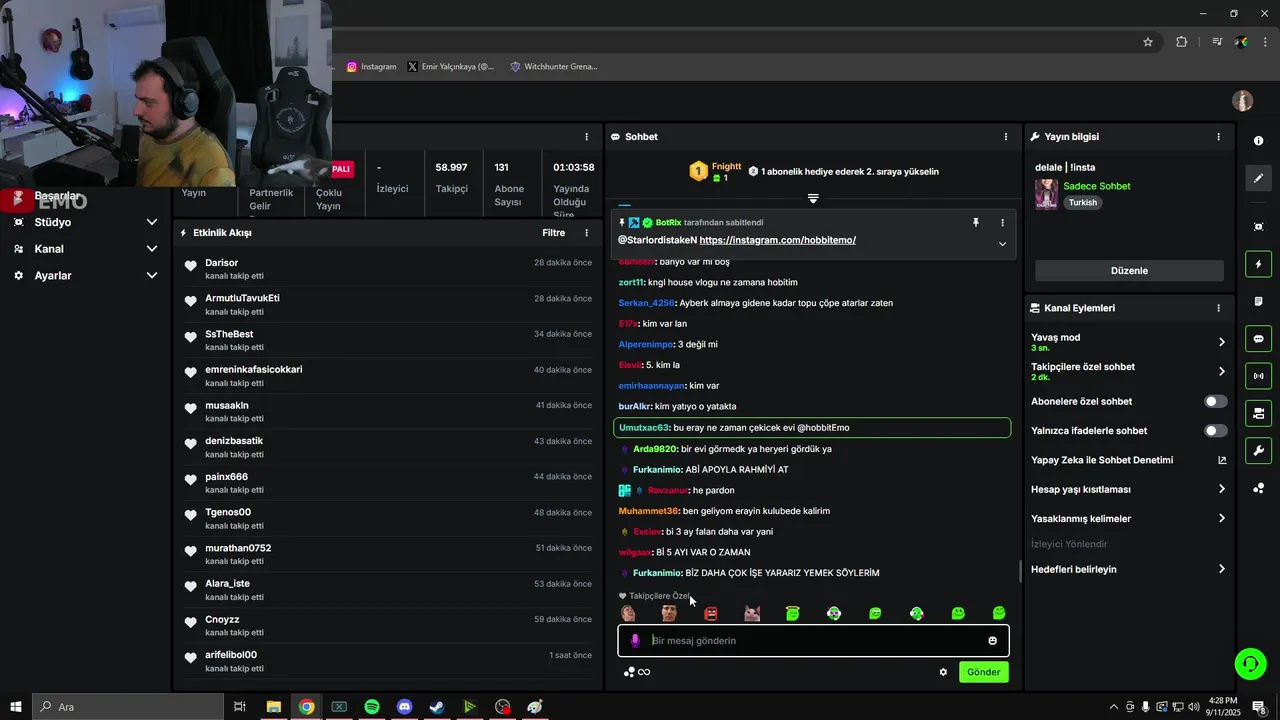
Task: Select the red angry face emote
Action: [711, 613]
